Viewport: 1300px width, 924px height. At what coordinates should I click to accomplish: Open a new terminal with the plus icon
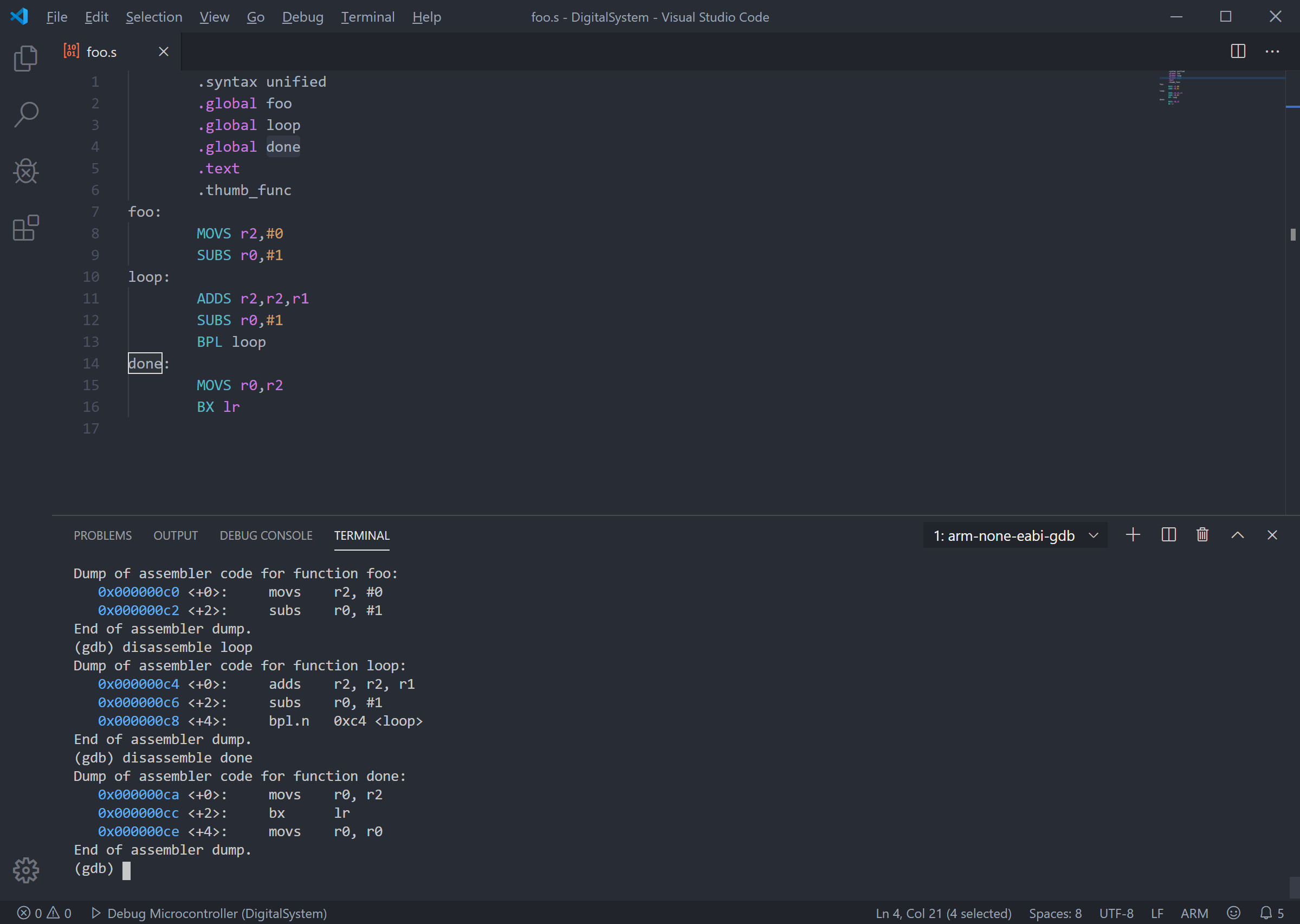tap(1133, 535)
